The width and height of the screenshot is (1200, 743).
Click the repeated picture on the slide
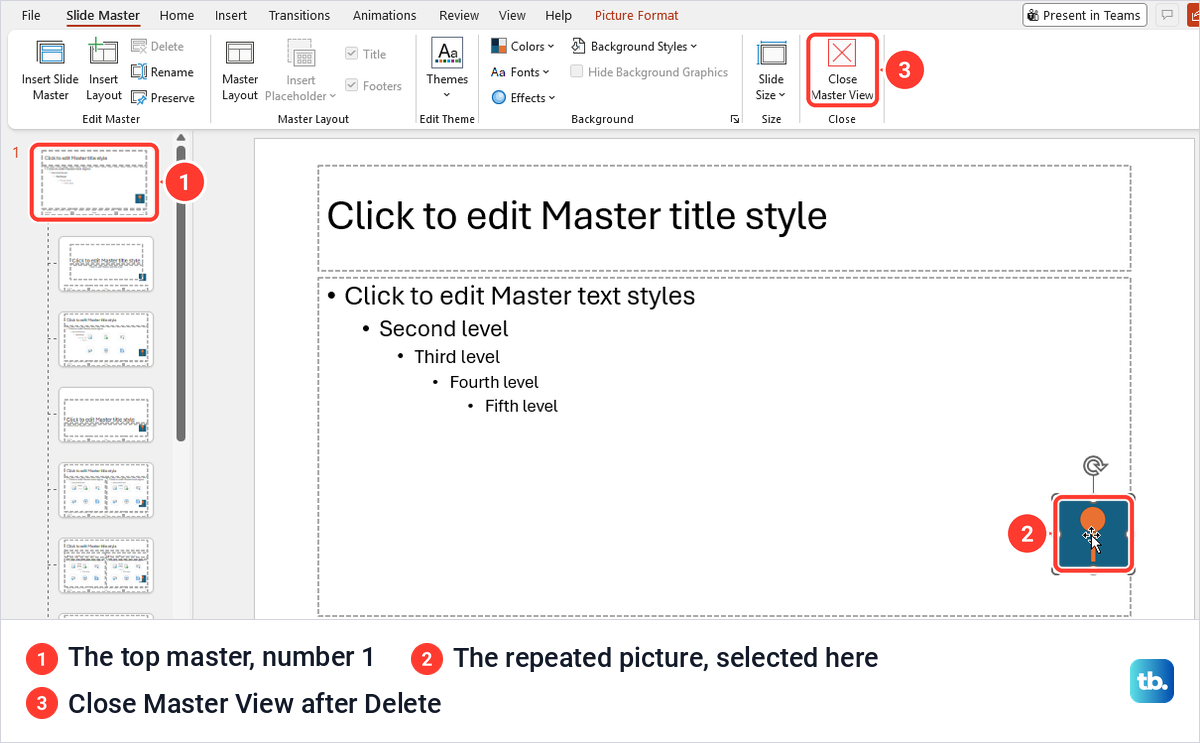(1093, 535)
